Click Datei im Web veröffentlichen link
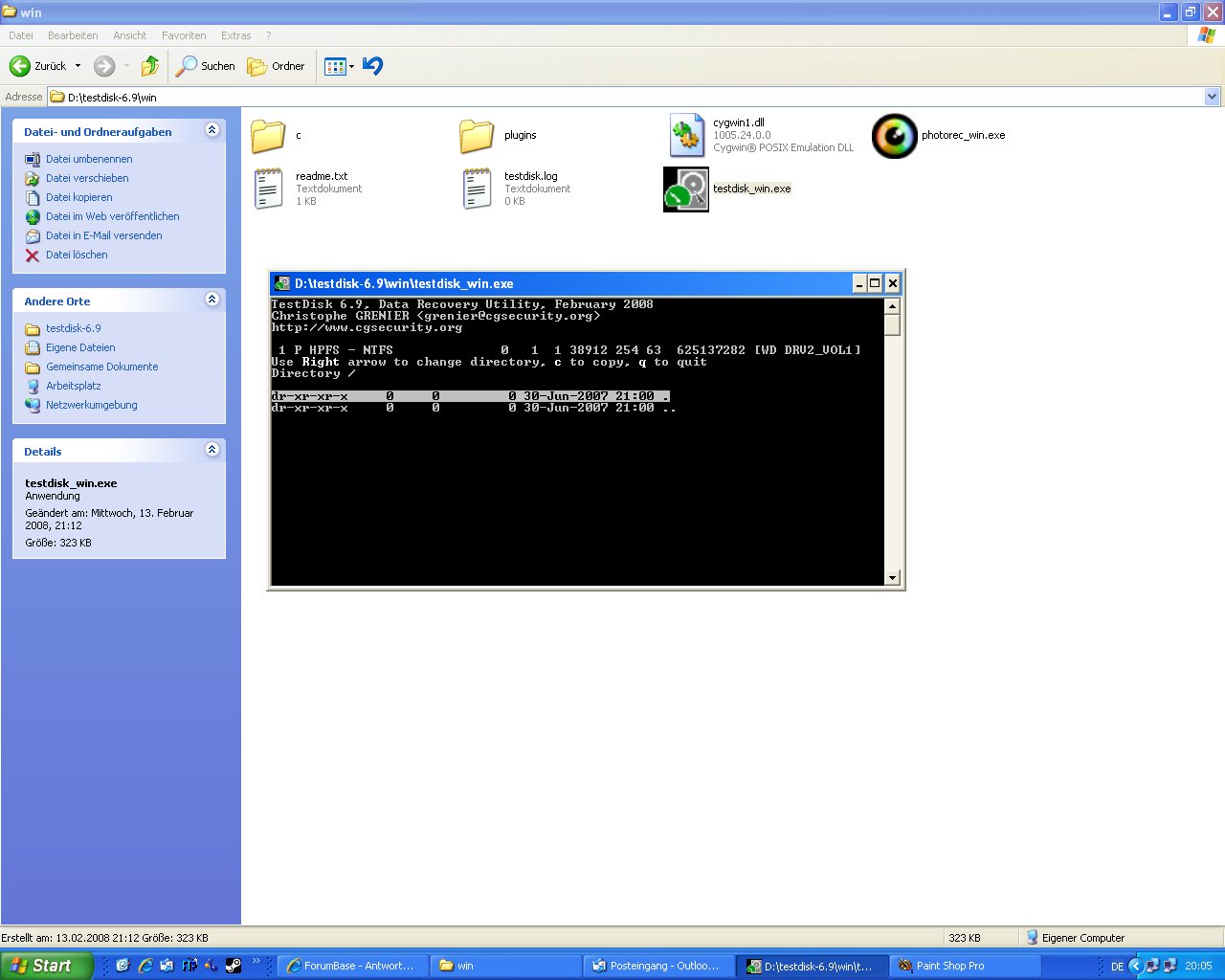 click(x=113, y=216)
